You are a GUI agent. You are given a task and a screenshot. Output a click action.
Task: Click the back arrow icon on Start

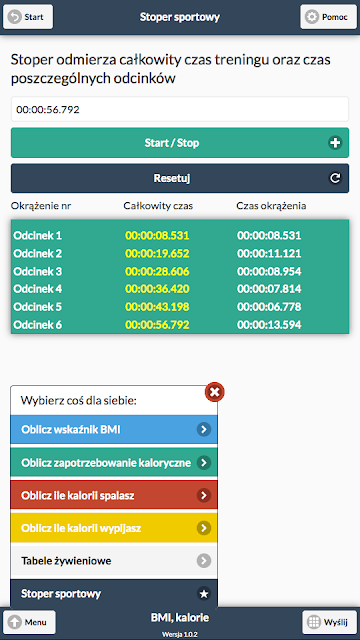(x=14, y=17)
